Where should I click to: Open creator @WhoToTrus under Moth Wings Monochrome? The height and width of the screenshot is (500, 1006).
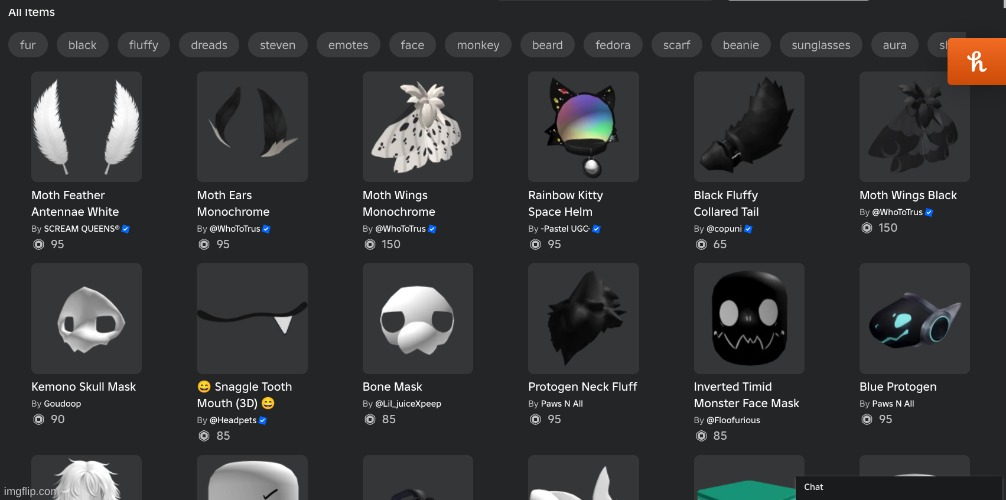400,228
